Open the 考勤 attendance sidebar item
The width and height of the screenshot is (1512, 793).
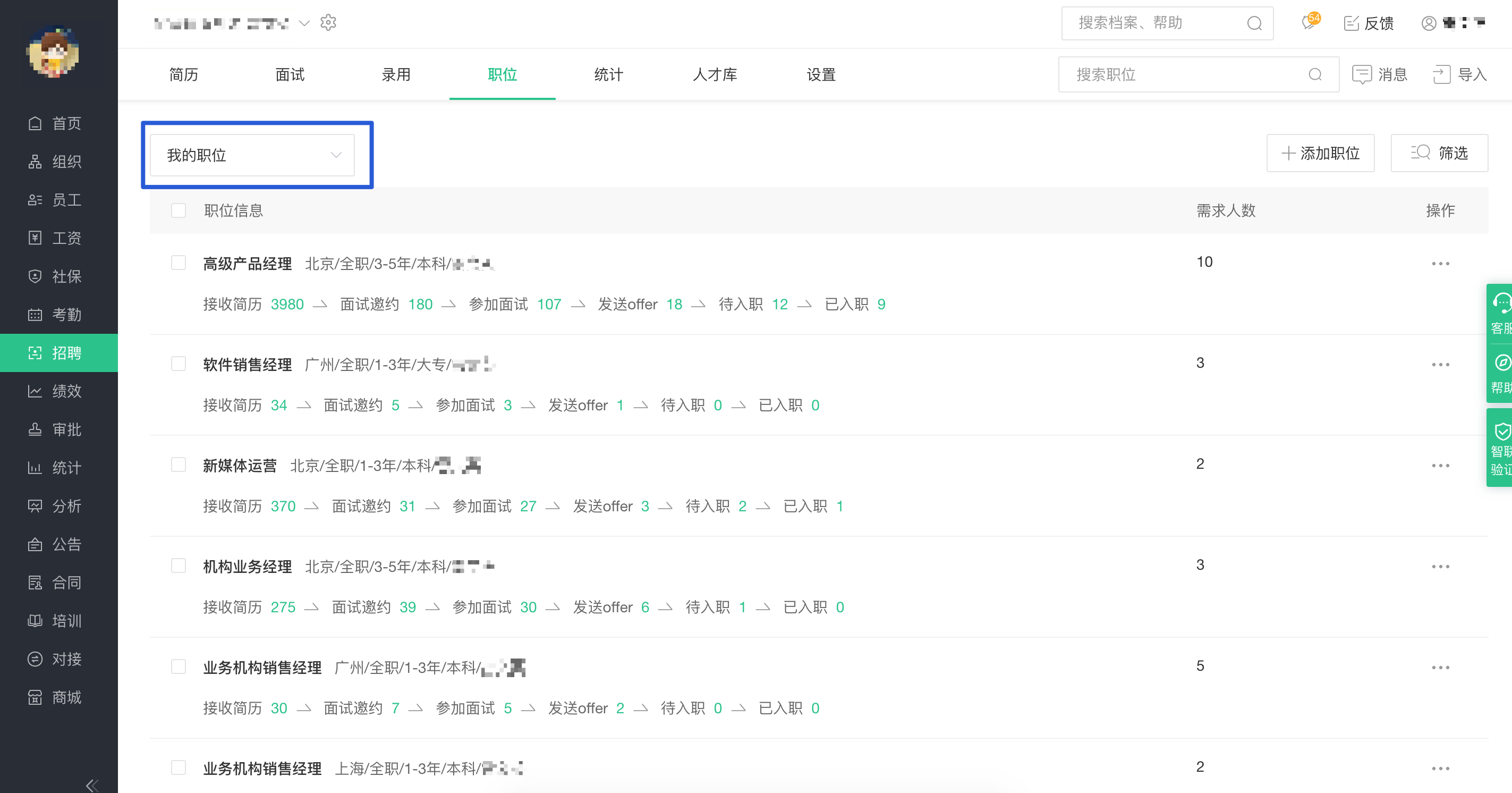click(58, 314)
